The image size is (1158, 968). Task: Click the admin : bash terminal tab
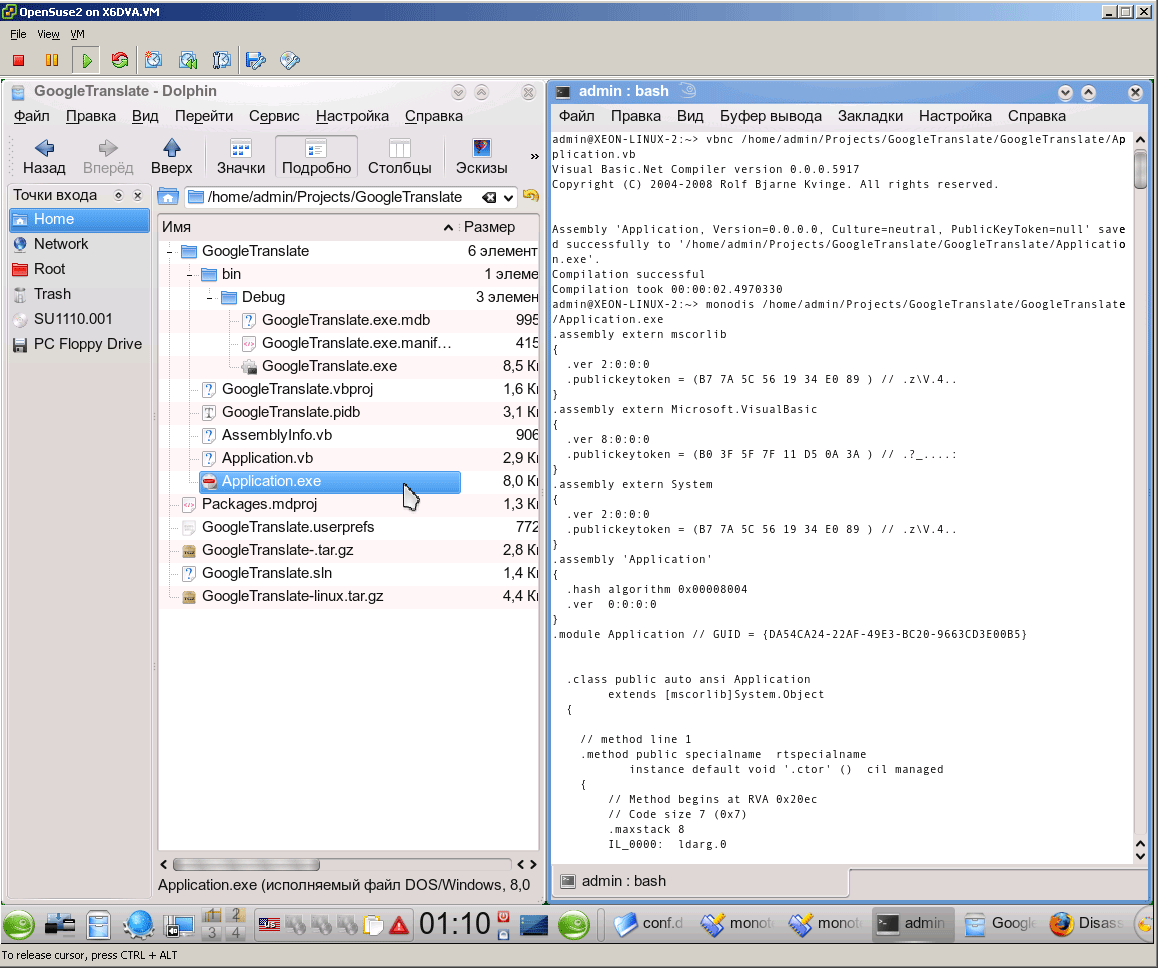[700, 882]
